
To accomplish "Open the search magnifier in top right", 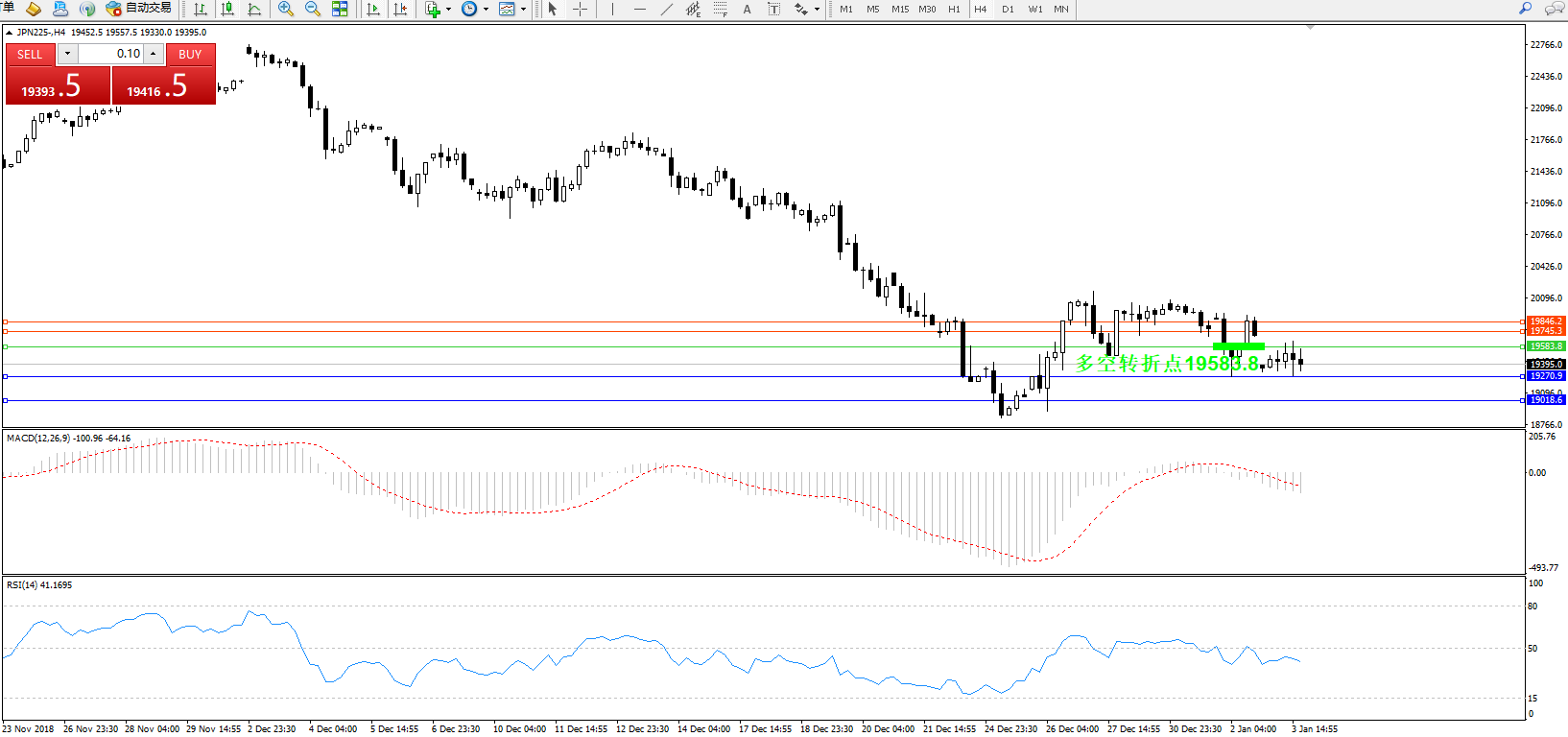I will pyautogui.click(x=1525, y=9).
